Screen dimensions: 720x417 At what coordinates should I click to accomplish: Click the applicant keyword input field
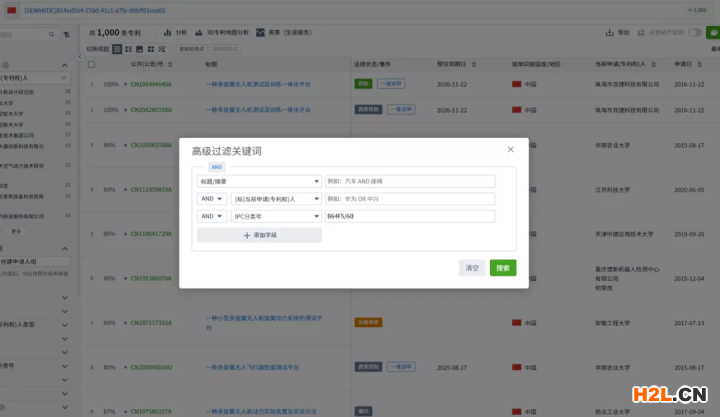point(410,199)
